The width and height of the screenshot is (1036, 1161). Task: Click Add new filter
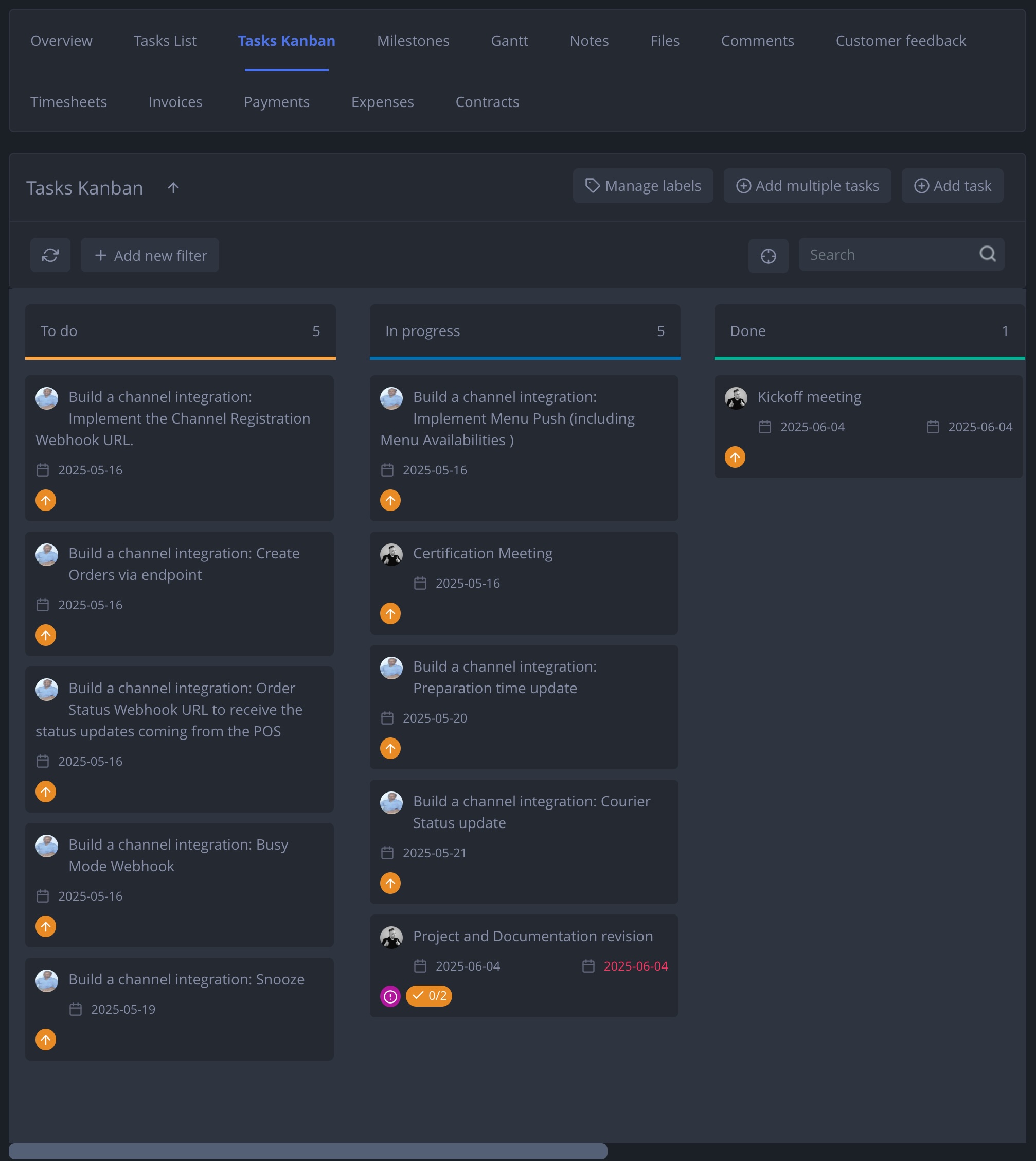point(150,255)
